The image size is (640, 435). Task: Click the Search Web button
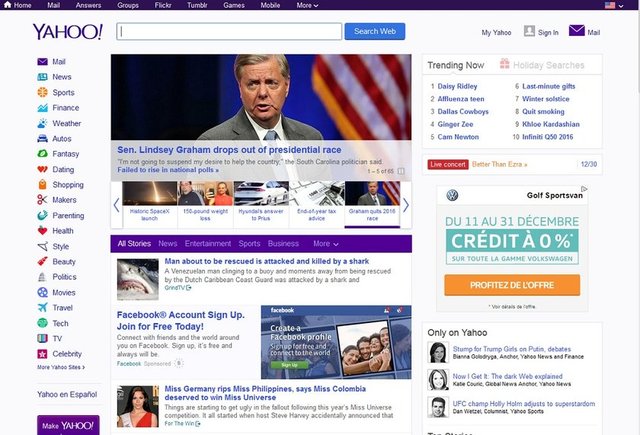coord(375,31)
